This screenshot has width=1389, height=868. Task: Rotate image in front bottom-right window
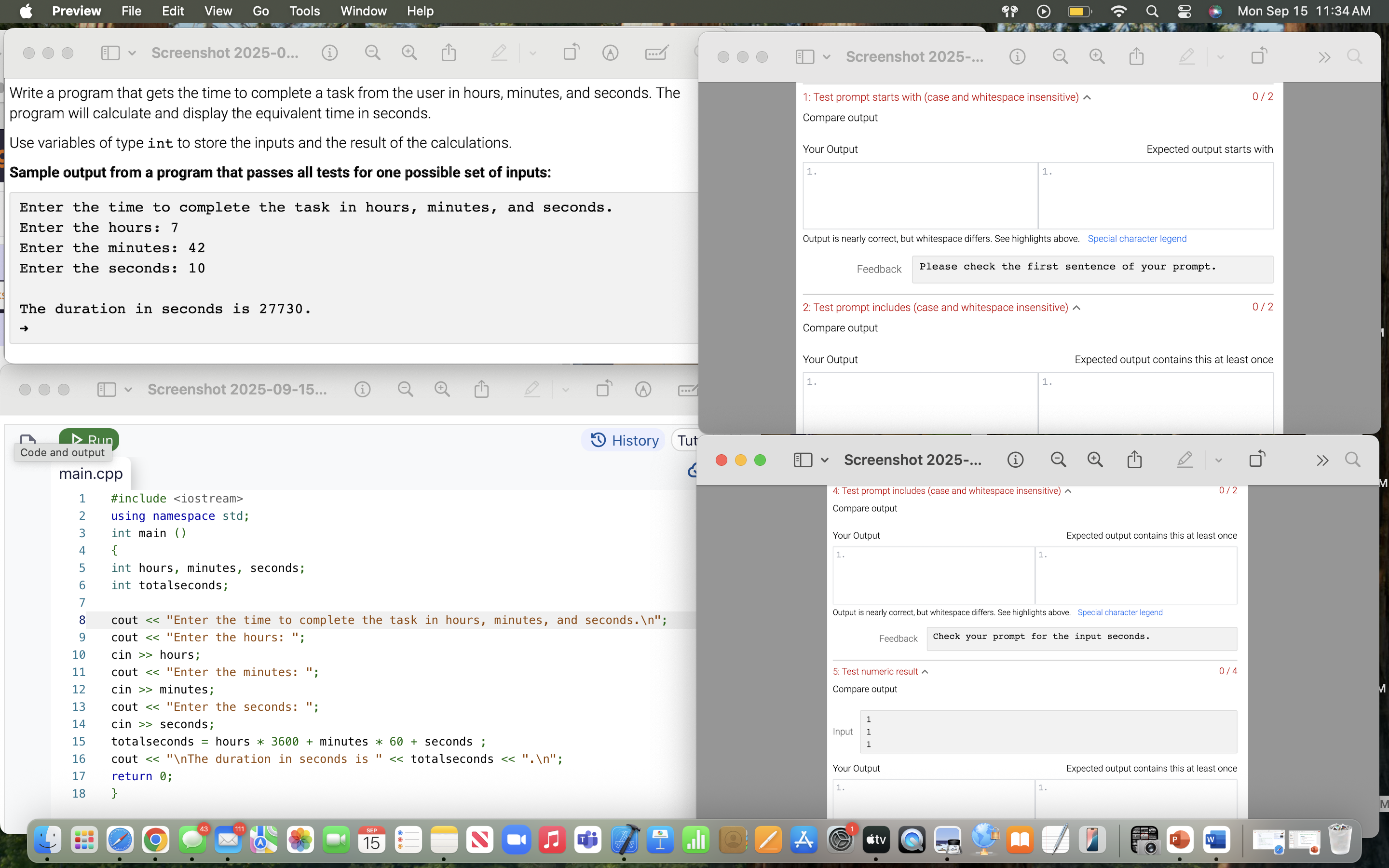[1257, 459]
